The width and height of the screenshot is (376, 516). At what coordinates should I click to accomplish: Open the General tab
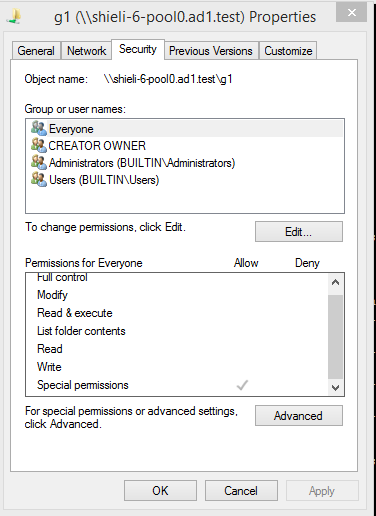click(36, 51)
